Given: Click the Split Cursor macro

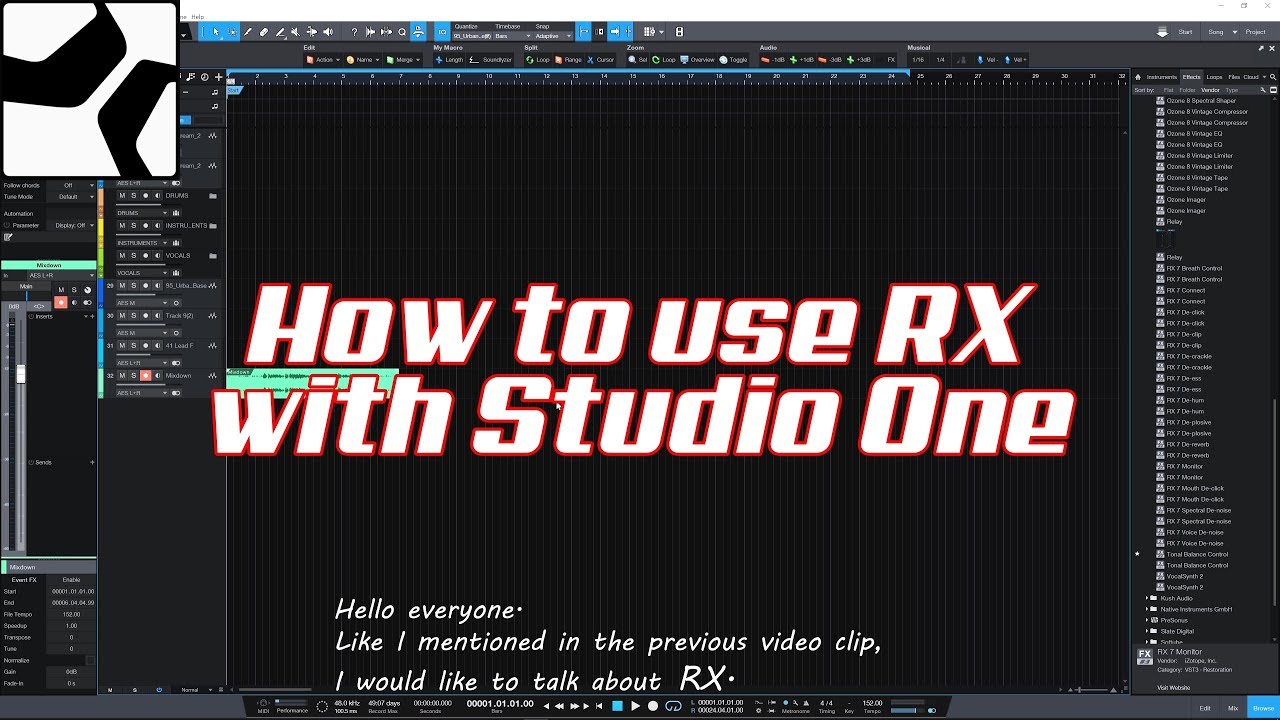Looking at the screenshot, I should click(x=600, y=60).
